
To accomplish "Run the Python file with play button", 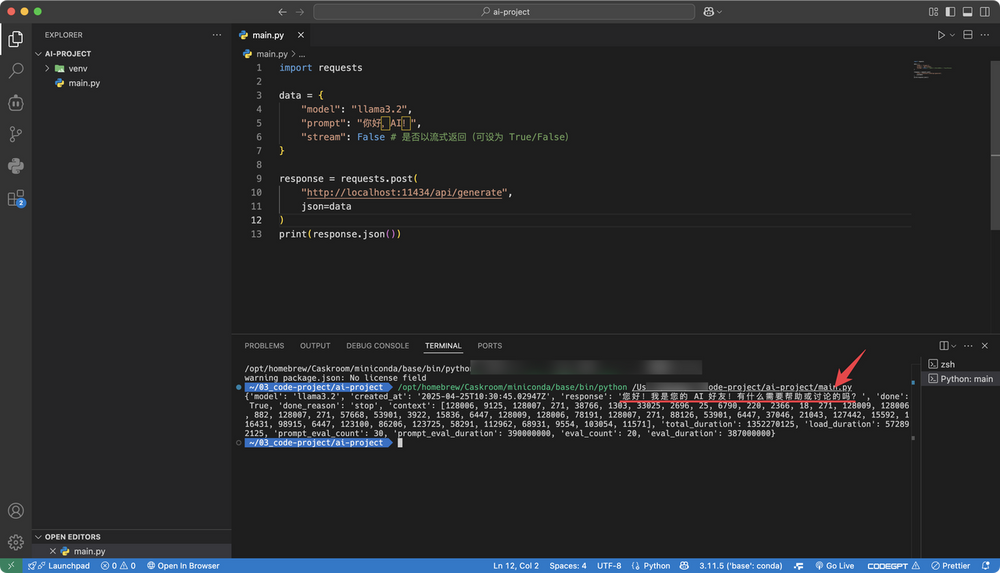I will tap(941, 35).
